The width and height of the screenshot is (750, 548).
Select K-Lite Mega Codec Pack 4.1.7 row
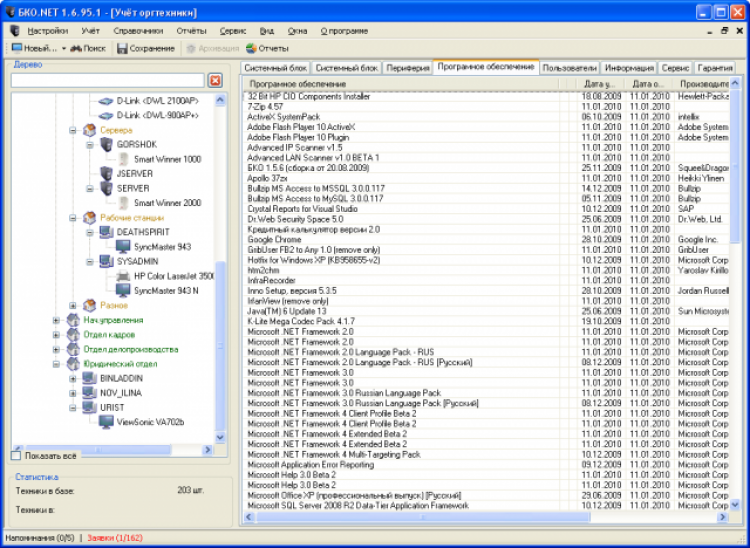click(486, 321)
